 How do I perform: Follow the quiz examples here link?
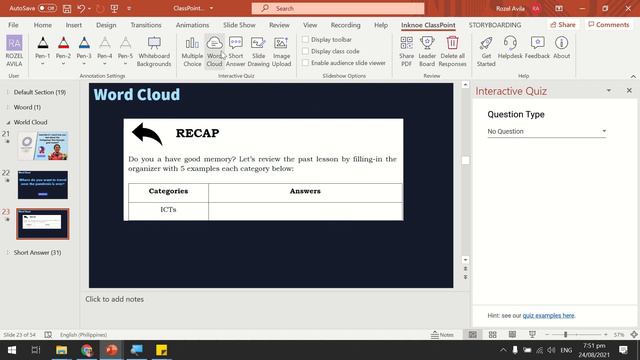point(548,316)
